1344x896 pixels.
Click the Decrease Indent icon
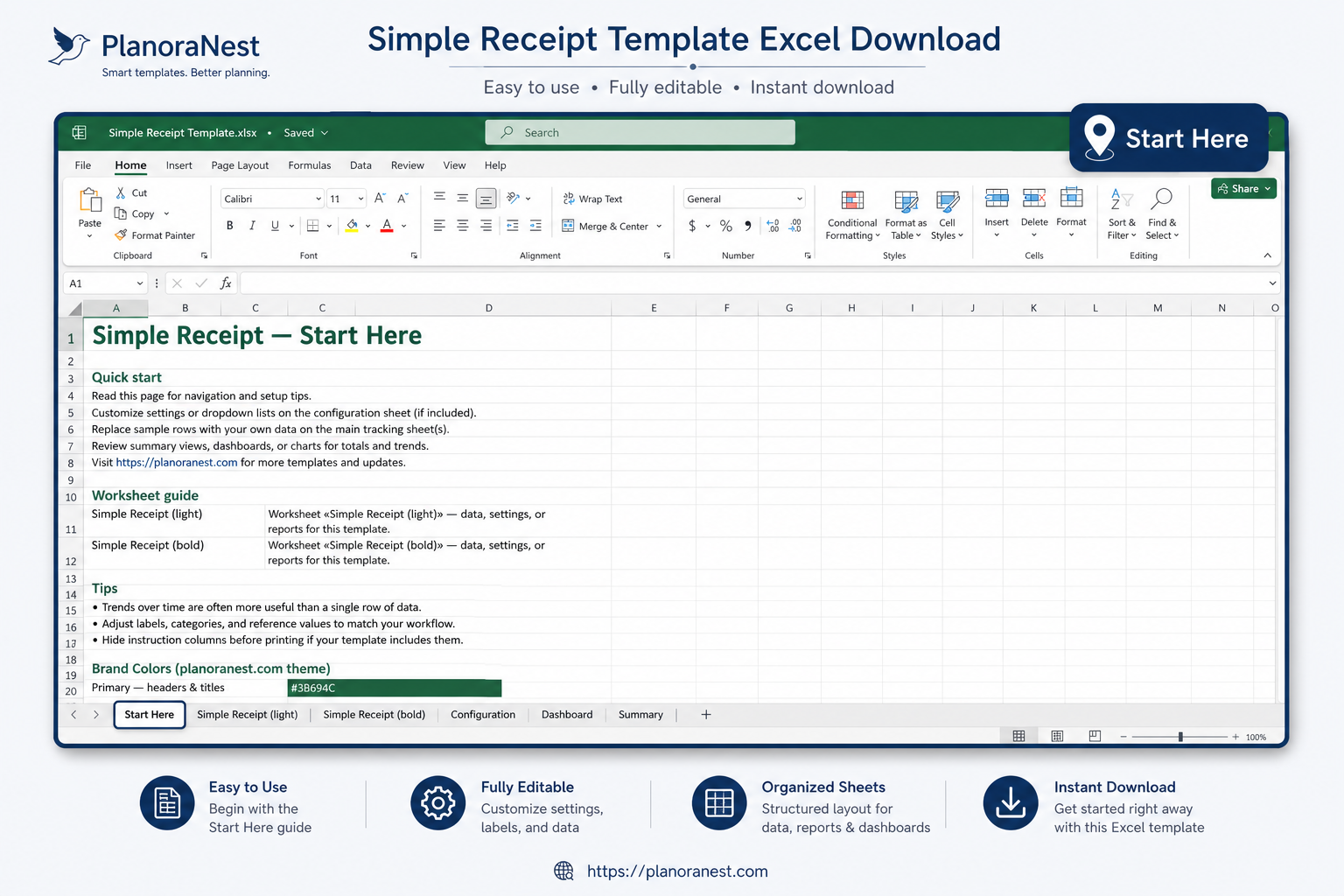click(513, 226)
